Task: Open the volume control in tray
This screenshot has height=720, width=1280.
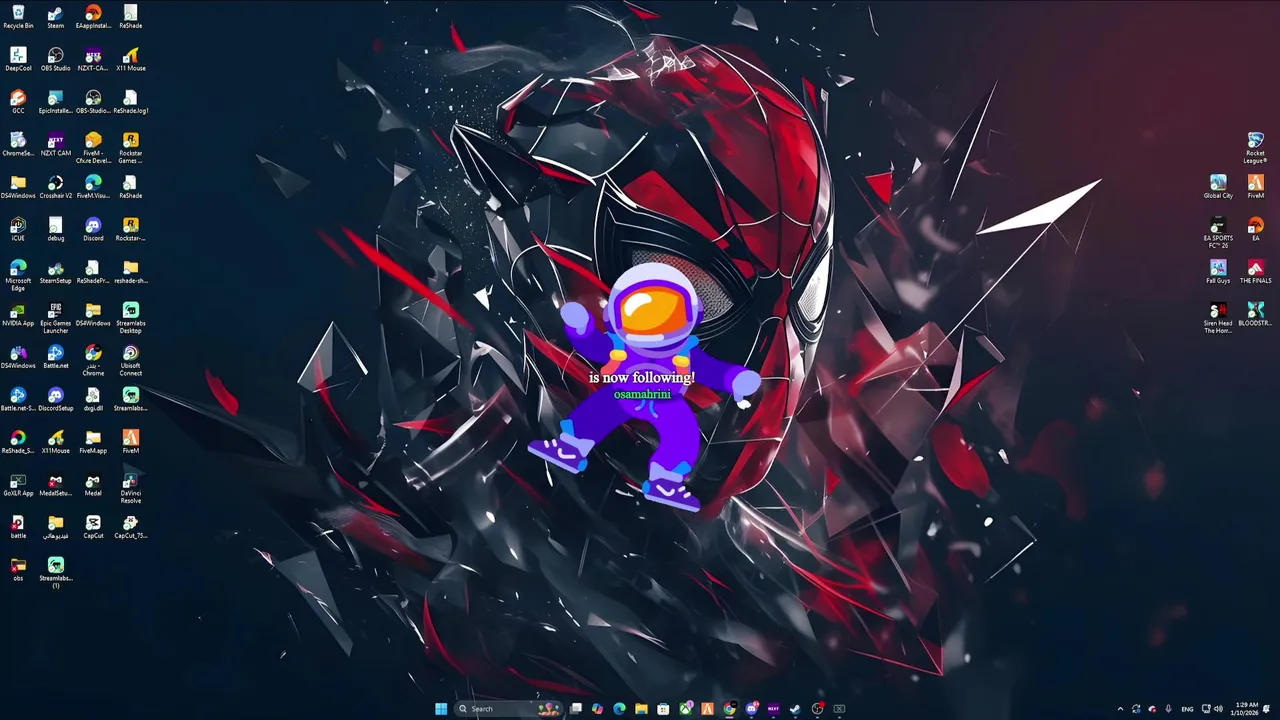Action: (1218, 709)
